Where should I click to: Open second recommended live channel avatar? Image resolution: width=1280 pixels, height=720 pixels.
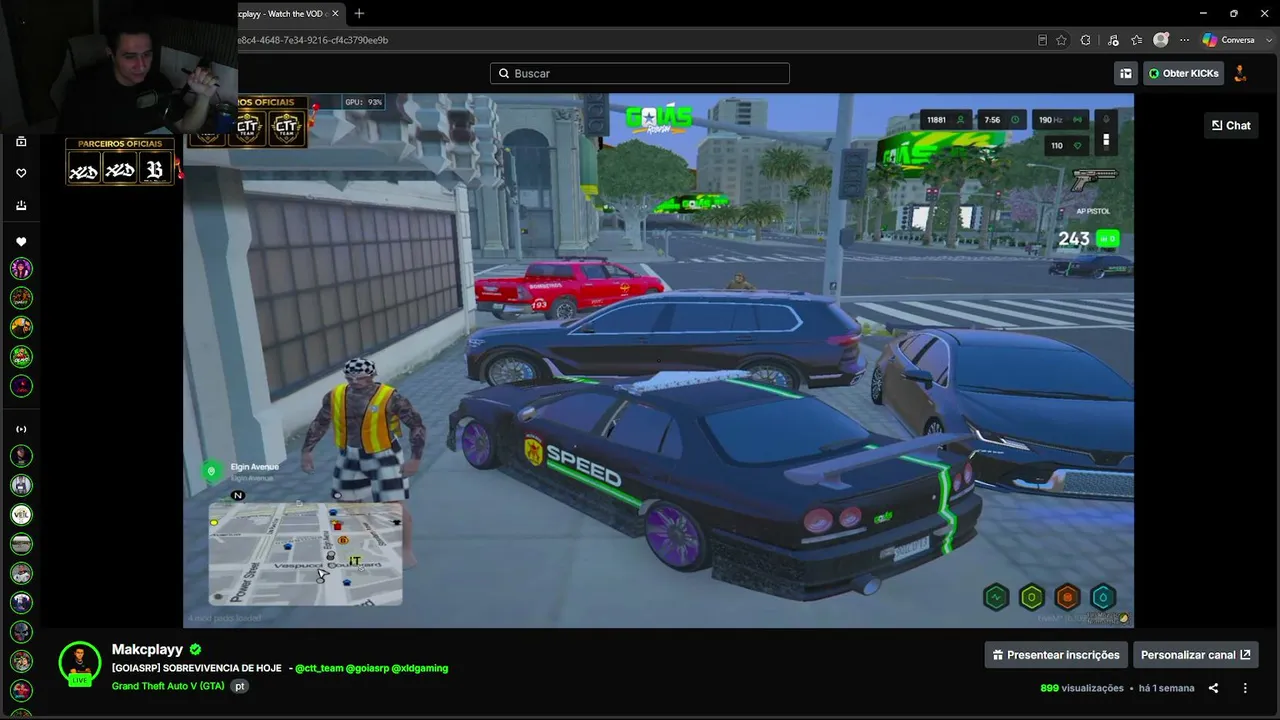pos(21,485)
